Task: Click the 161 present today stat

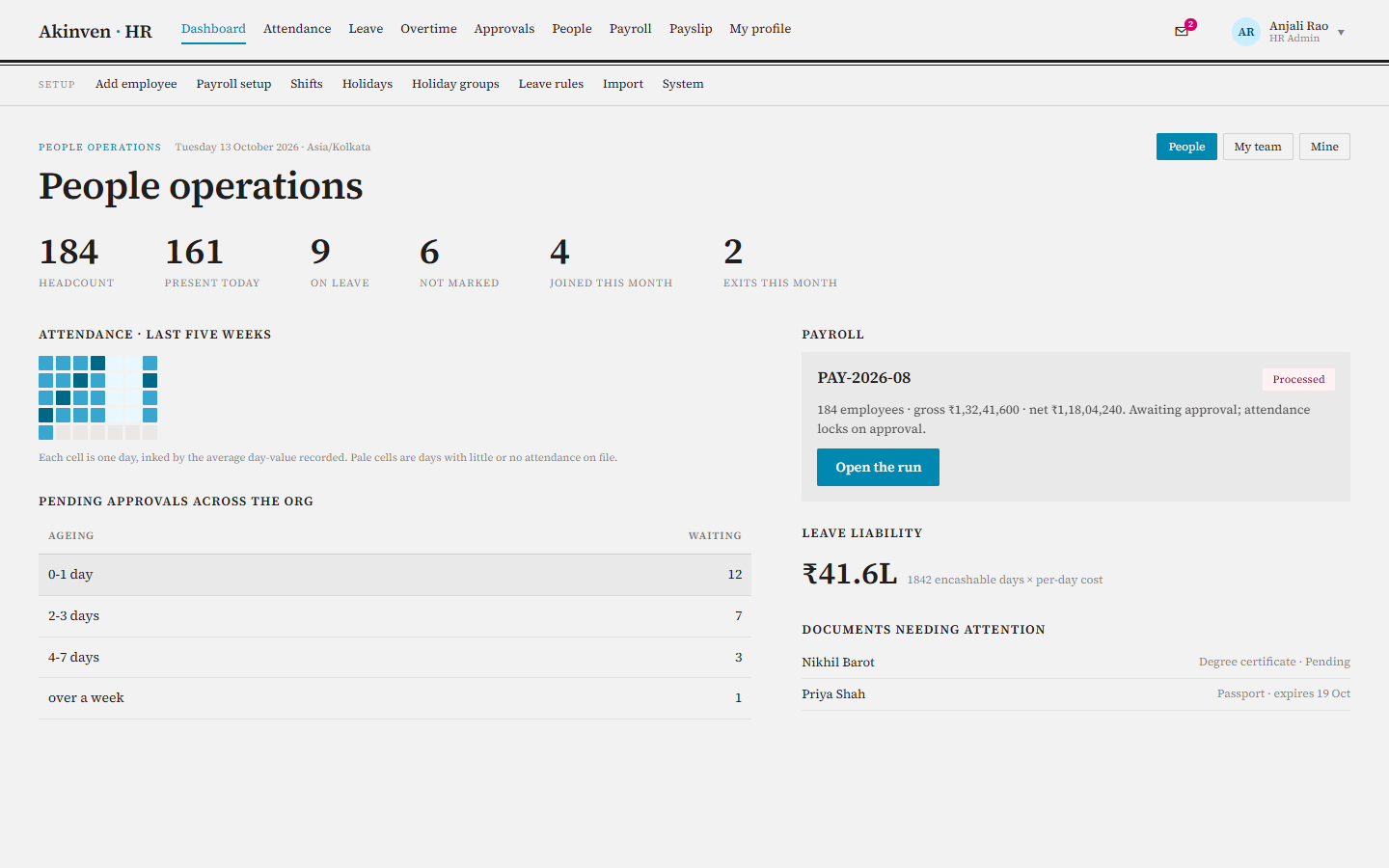Action: tap(212, 261)
